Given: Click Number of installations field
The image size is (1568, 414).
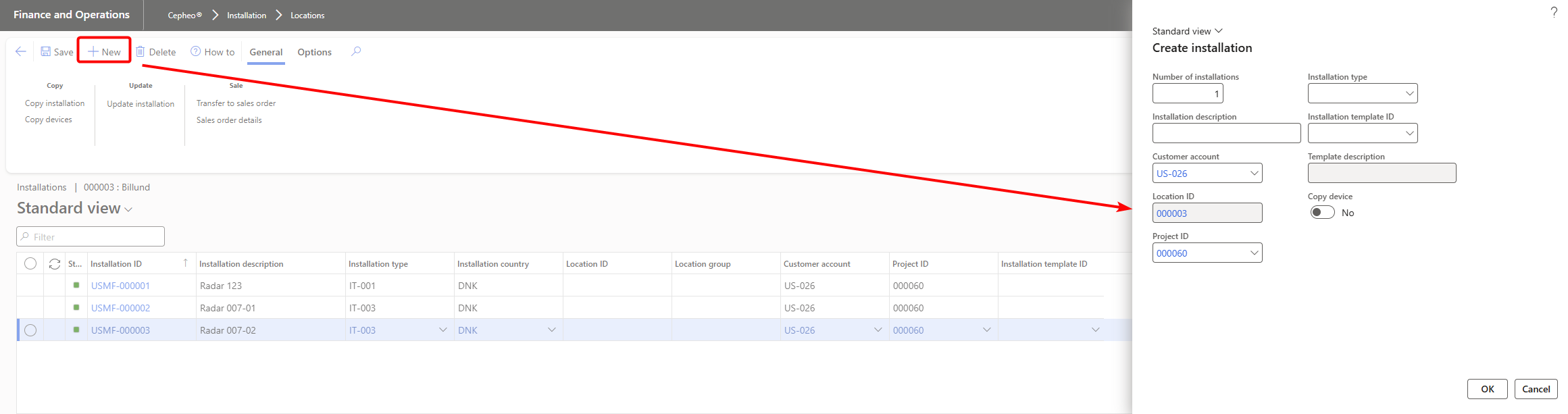Looking at the screenshot, I should pos(1188,93).
